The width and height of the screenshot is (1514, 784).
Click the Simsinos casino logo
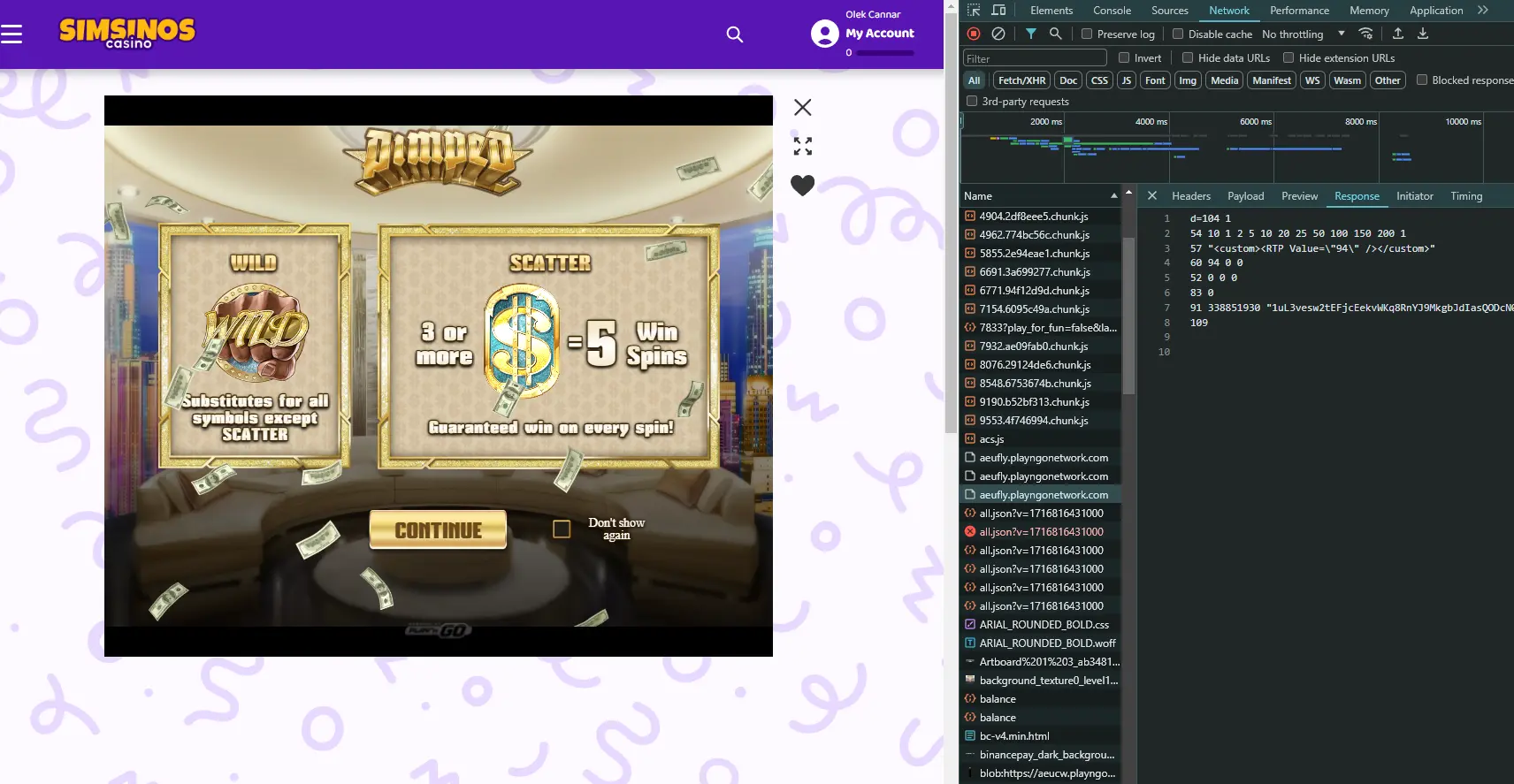[127, 33]
